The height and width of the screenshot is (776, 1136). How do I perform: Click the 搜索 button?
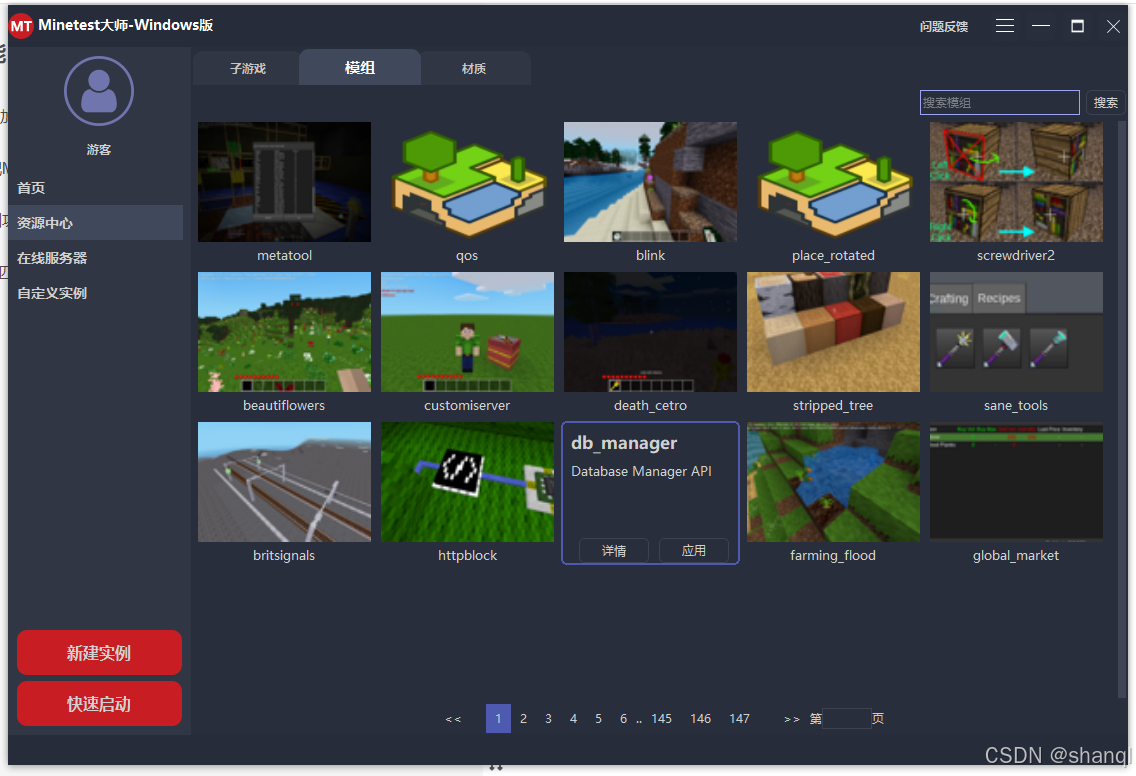1106,103
